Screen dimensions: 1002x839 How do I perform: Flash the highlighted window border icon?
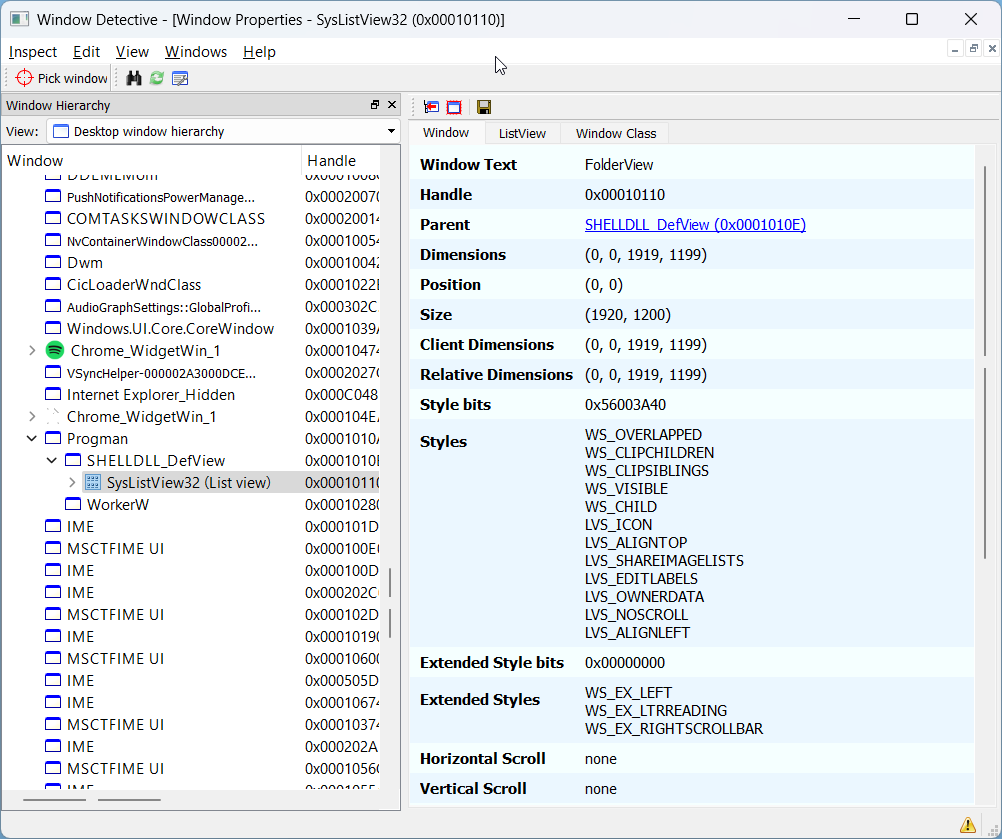455,106
